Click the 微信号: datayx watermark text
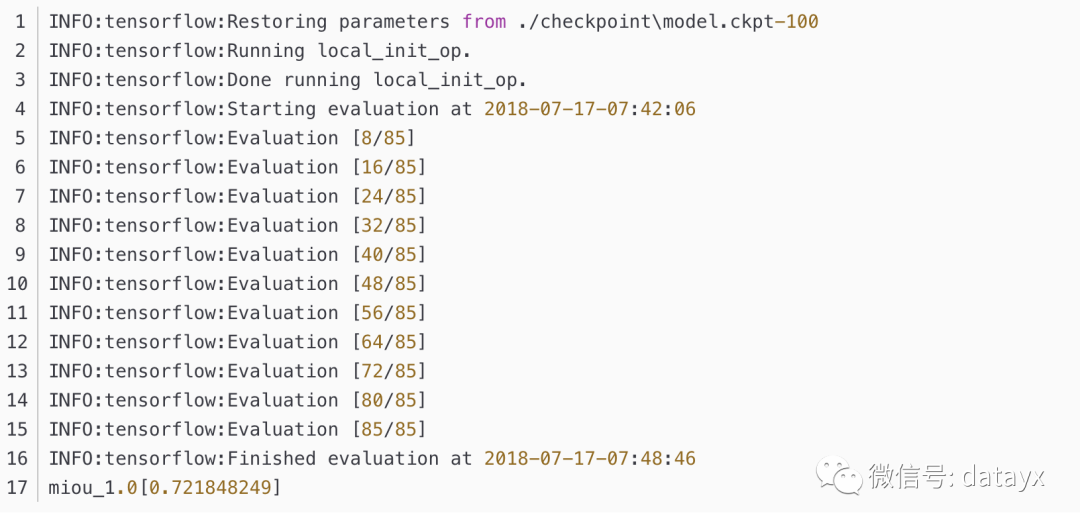Image resolution: width=1080 pixels, height=527 pixels. pyautogui.click(x=955, y=476)
